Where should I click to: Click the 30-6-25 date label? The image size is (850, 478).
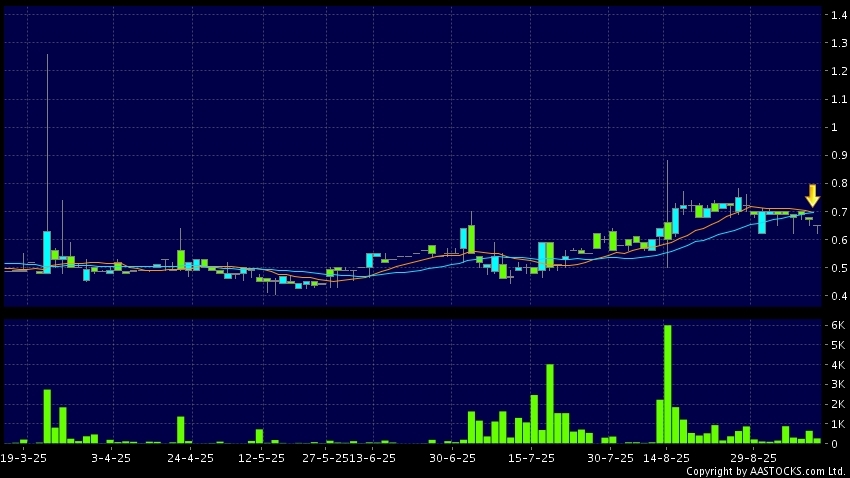[452, 458]
